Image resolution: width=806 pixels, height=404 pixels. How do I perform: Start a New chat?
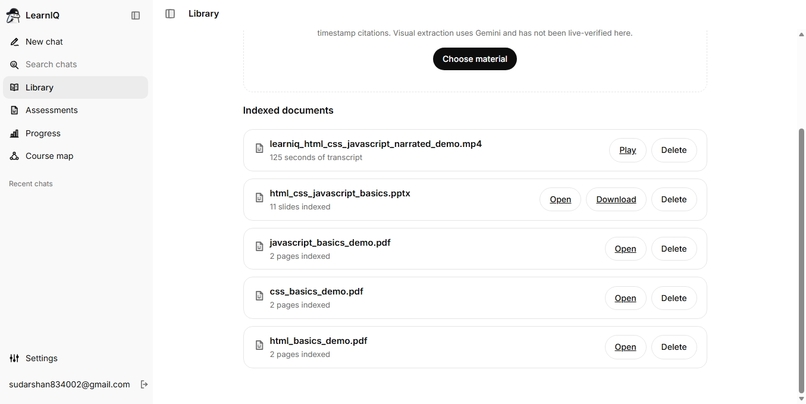click(76, 42)
